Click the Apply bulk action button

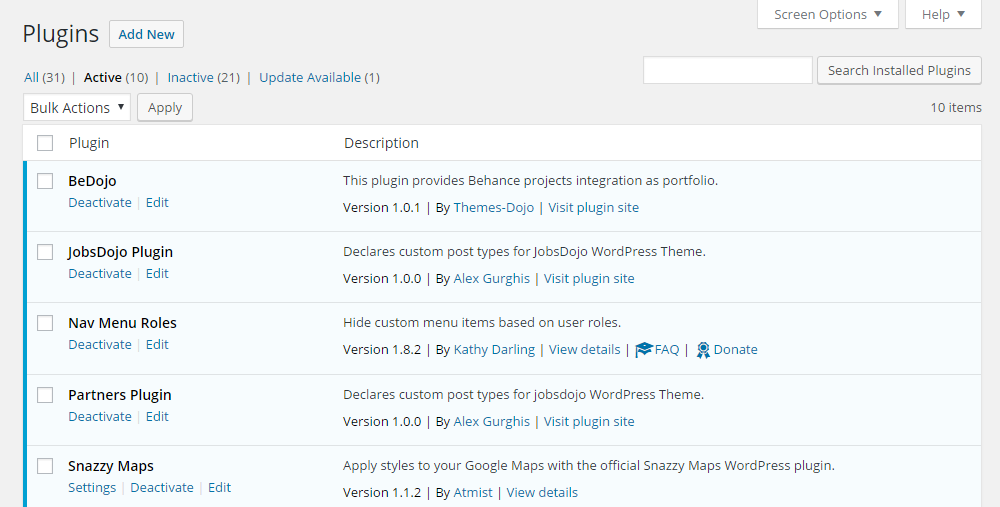click(165, 108)
